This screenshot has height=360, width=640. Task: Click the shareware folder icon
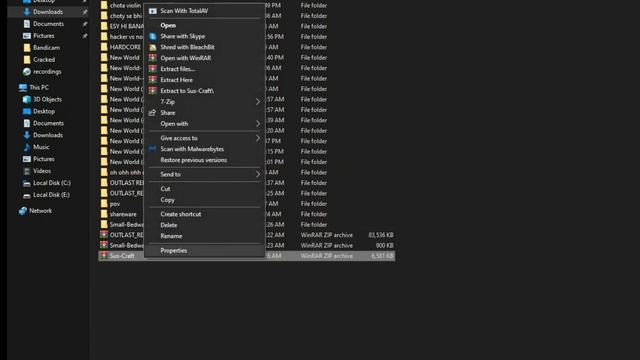104,214
